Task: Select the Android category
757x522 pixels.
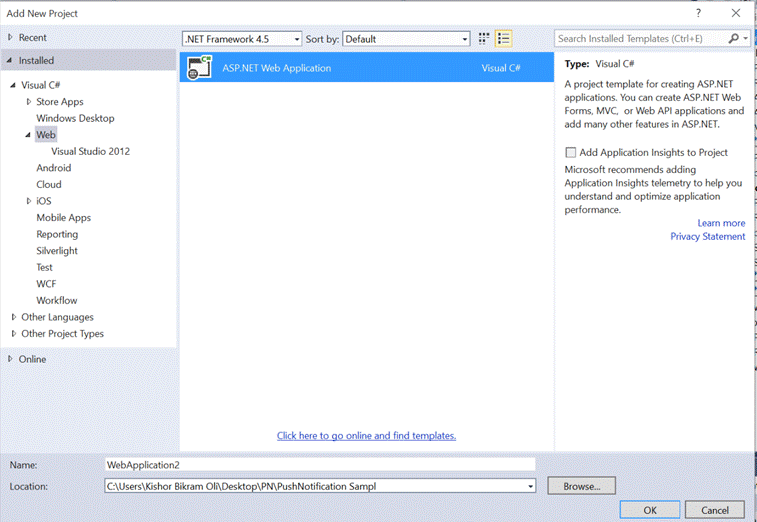Action: click(x=54, y=168)
